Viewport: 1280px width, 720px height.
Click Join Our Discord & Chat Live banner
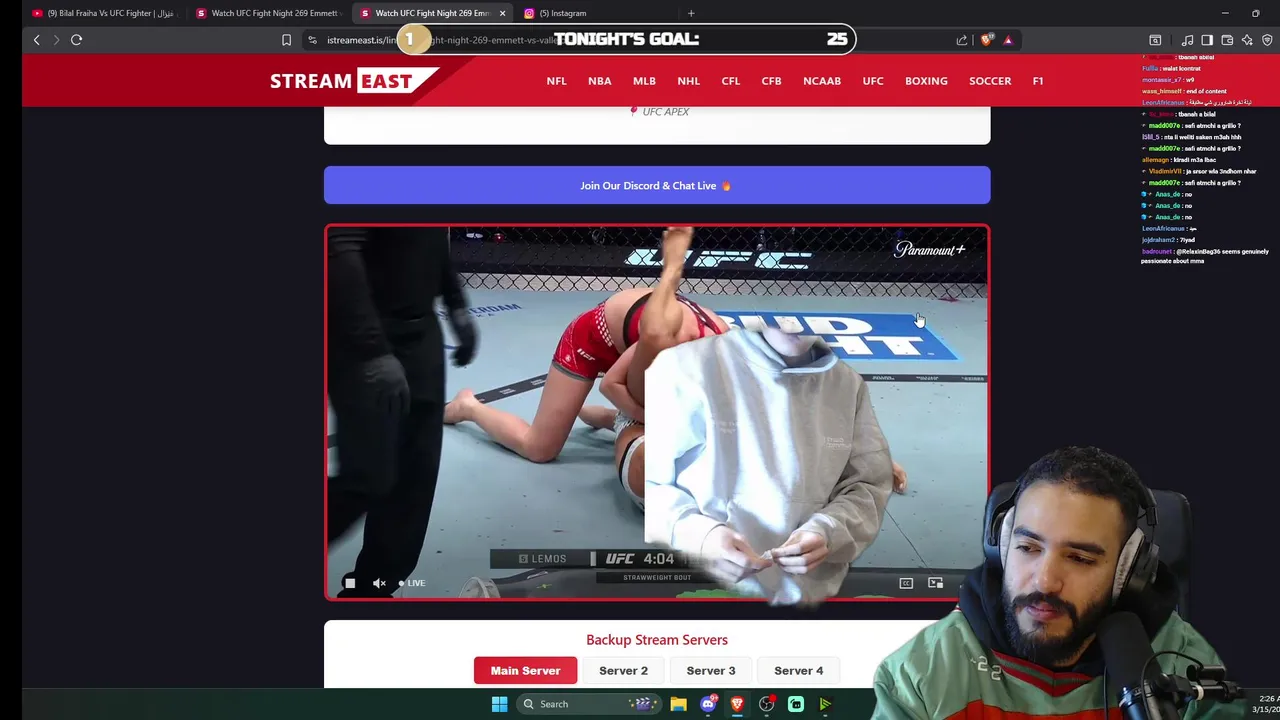657,185
